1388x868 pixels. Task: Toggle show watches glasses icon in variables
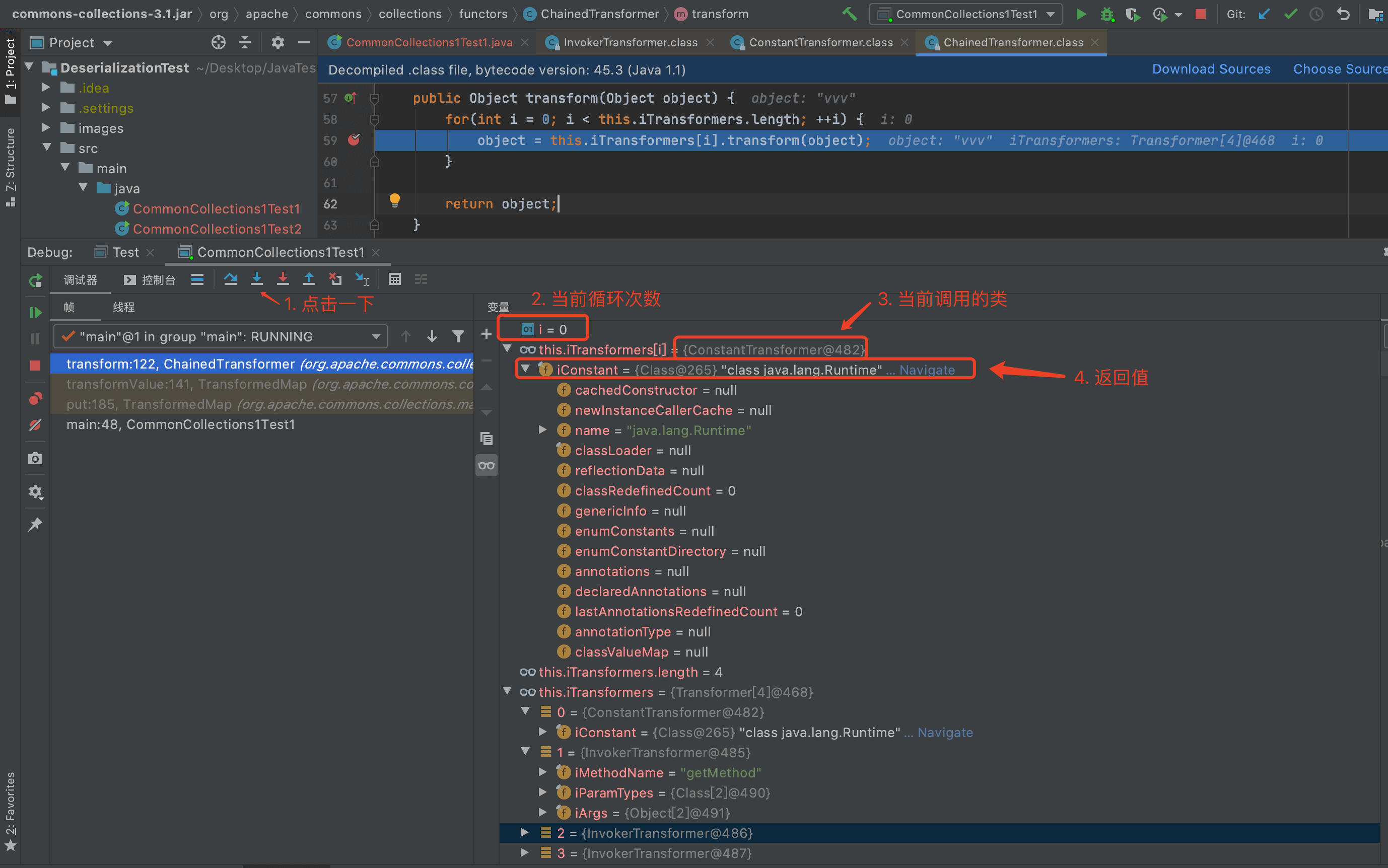point(487,466)
